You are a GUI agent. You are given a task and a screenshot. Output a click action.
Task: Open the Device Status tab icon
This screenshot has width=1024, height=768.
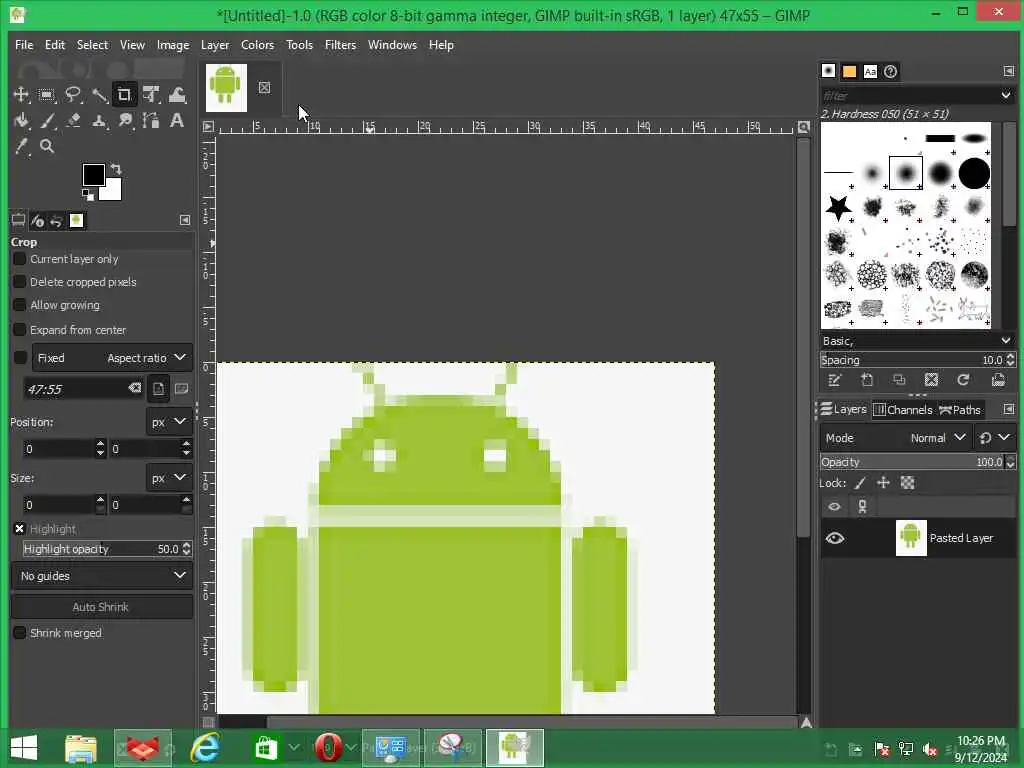click(37, 221)
